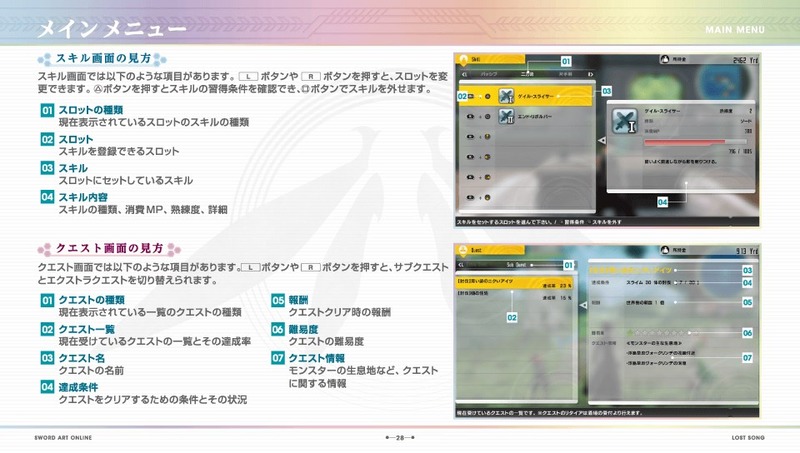Image resolution: width=800 pixels, height=453 pixels.
Task: Click the triangle pointer left of skill detail panel
Action: (x=602, y=140)
